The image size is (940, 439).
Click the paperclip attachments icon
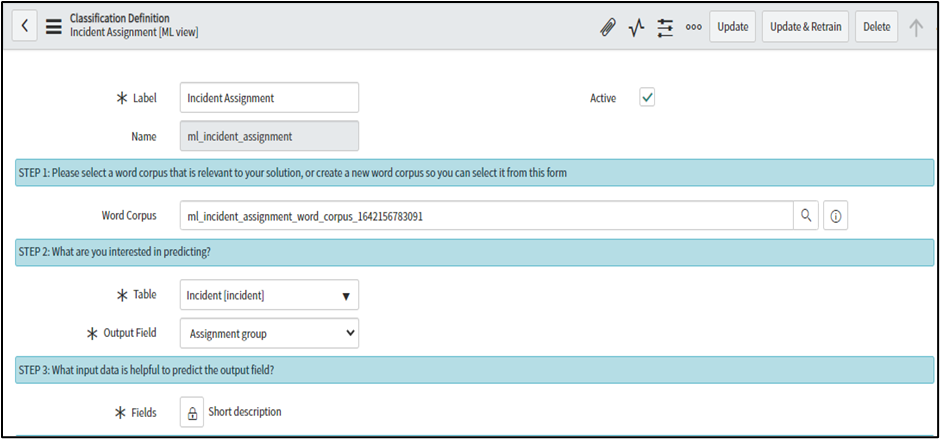pos(607,27)
